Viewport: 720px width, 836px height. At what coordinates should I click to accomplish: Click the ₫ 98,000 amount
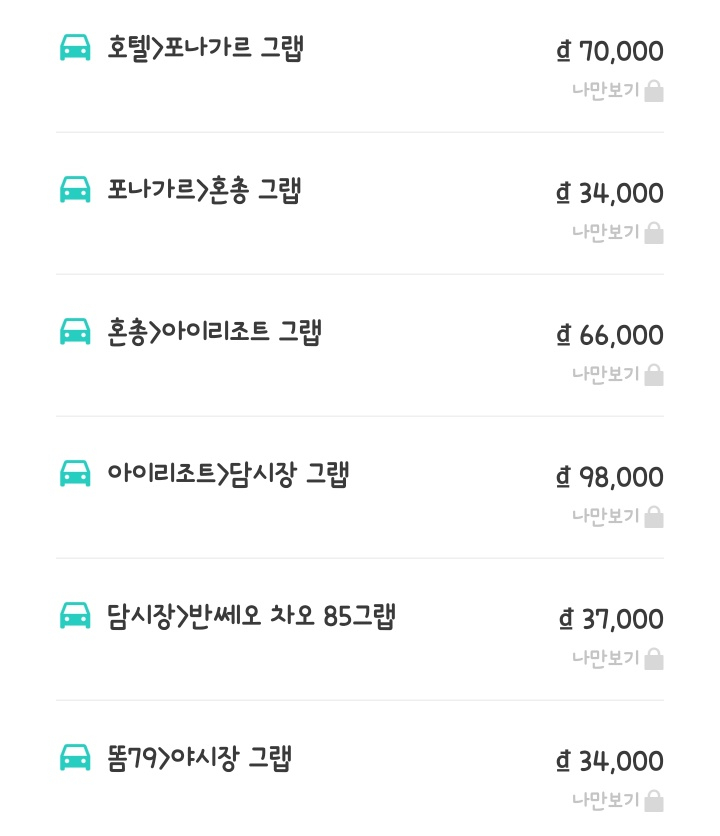610,477
